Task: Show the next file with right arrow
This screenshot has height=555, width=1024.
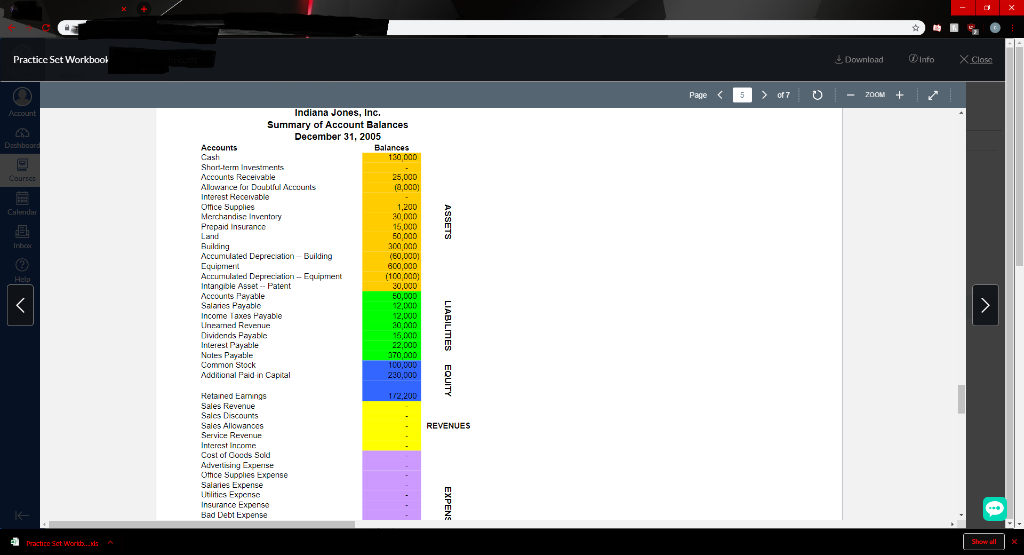Action: tap(985, 305)
